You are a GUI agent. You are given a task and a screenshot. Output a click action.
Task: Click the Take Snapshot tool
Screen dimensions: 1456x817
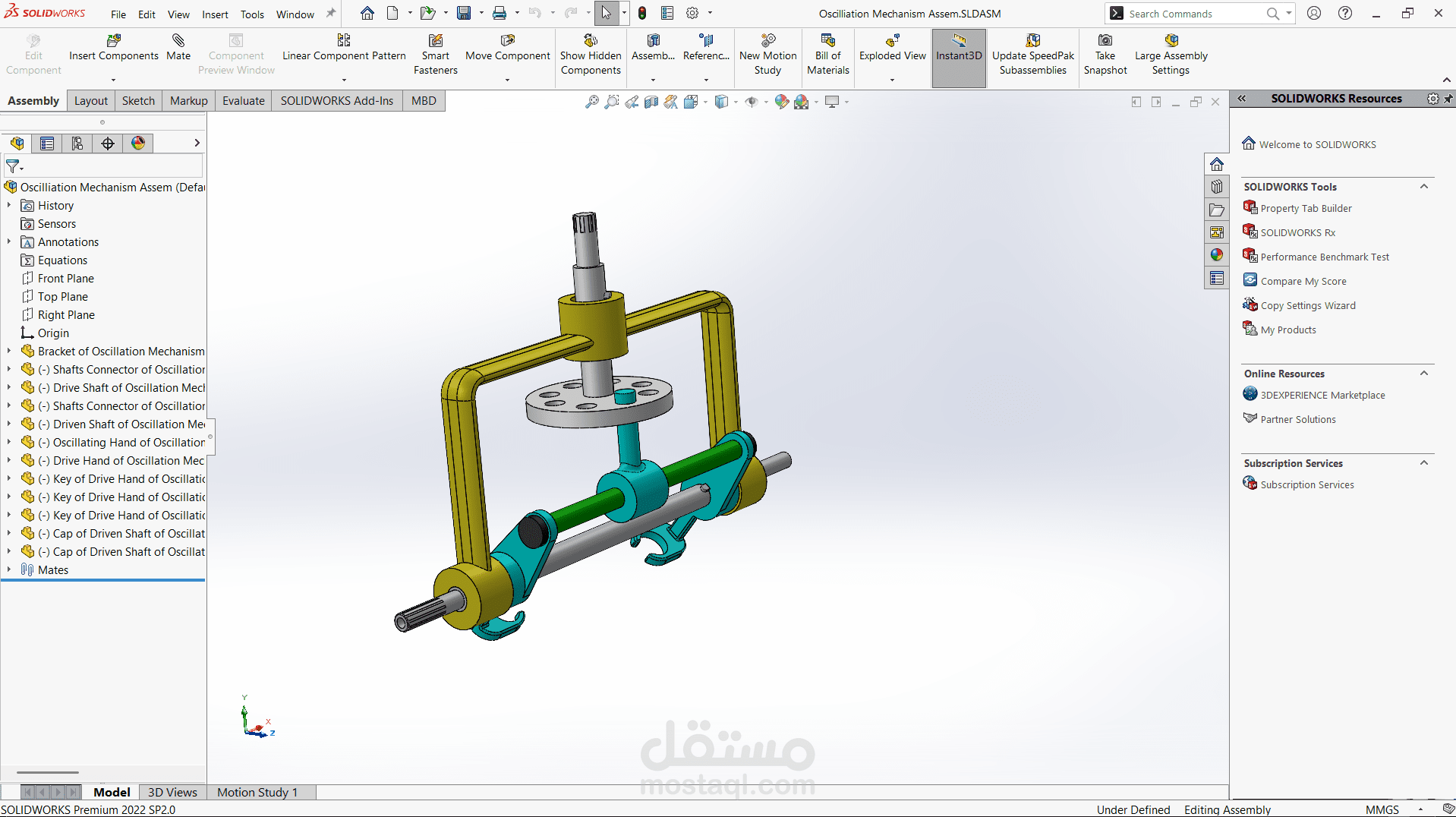1105,55
